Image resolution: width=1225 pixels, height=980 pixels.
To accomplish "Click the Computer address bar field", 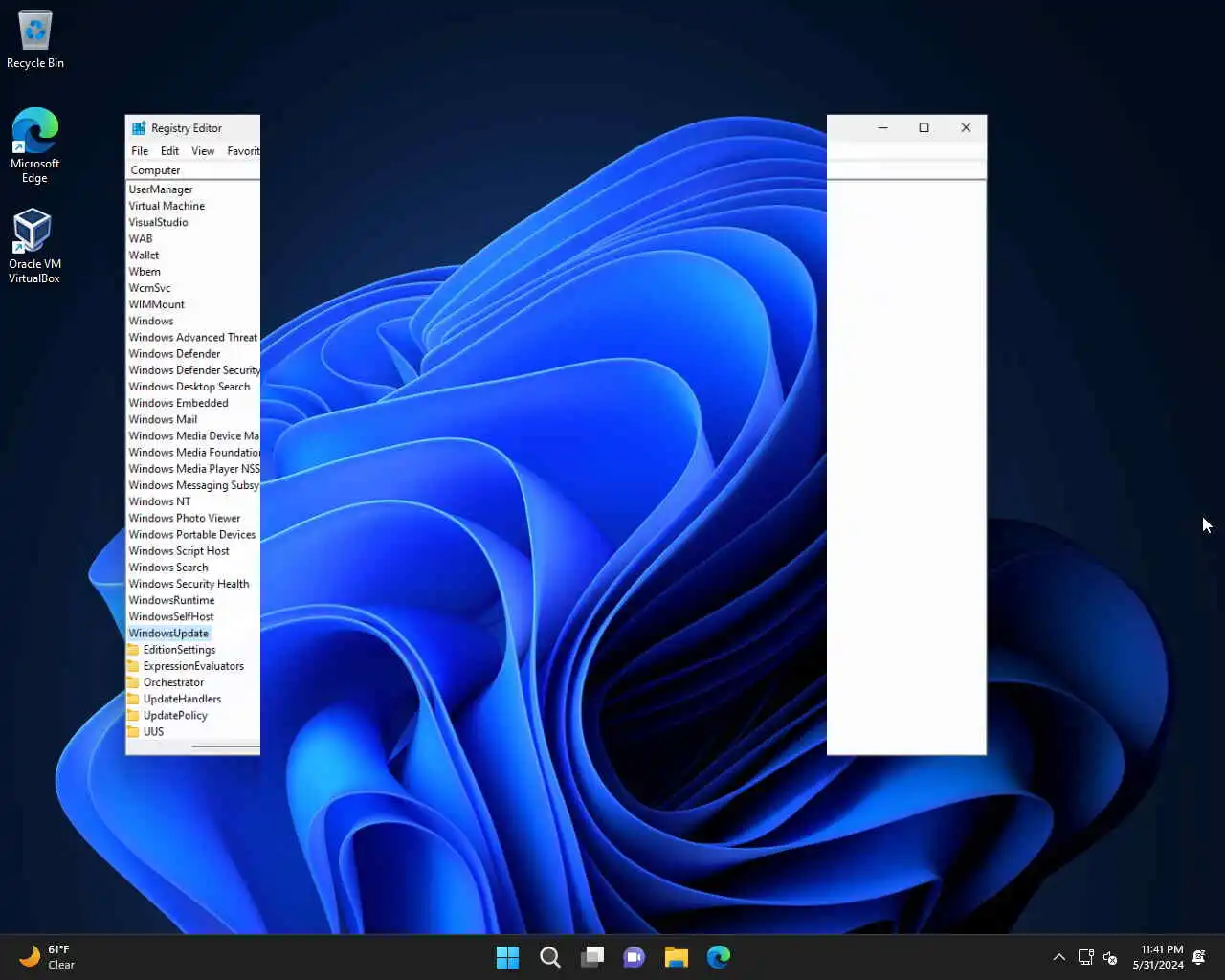I will point(193,170).
